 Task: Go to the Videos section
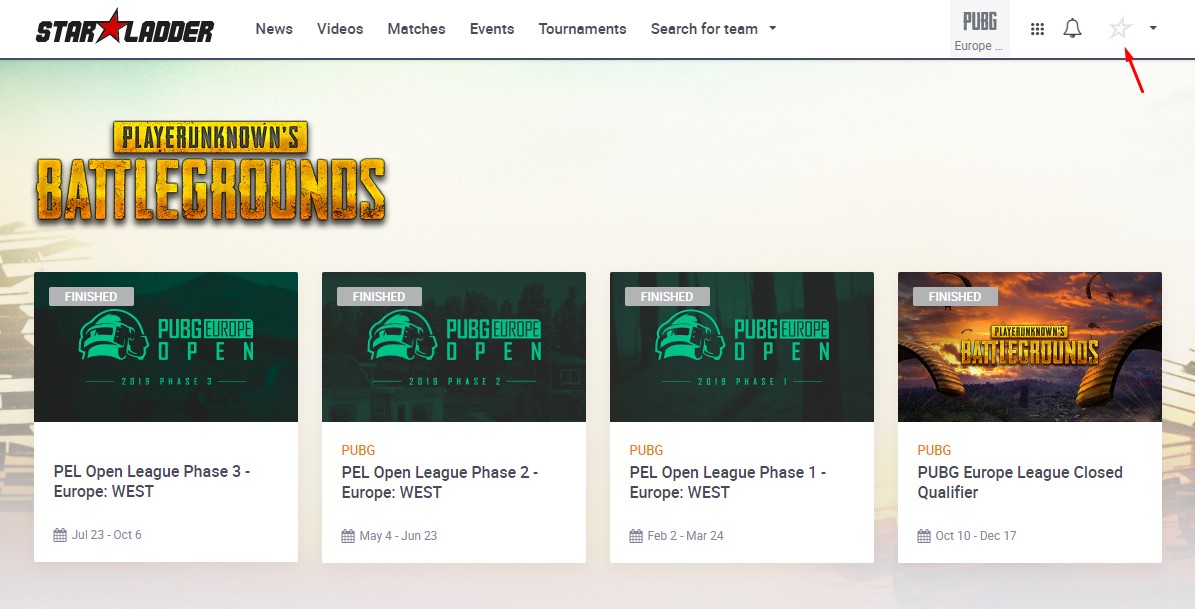pos(340,29)
